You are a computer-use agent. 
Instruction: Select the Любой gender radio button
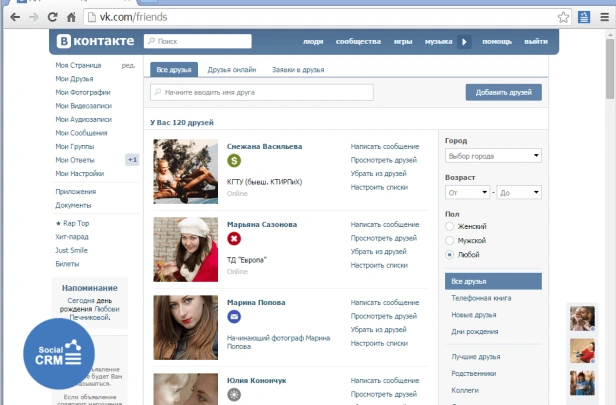click(x=450, y=255)
